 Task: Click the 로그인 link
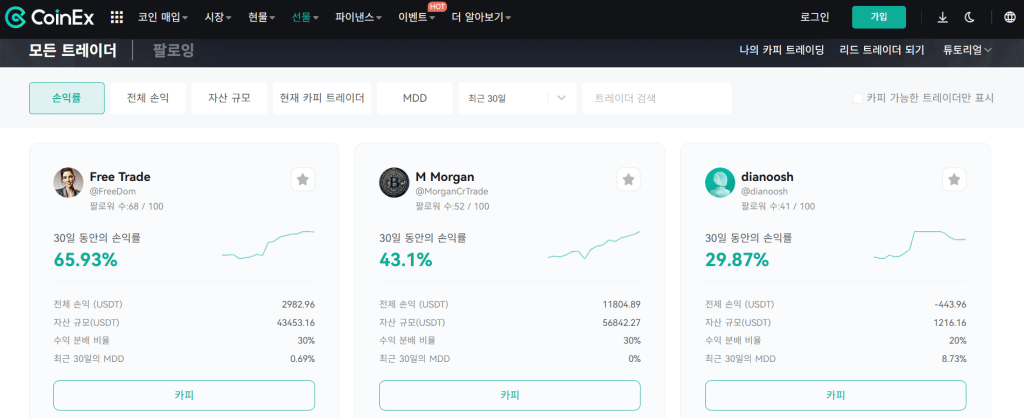815,17
